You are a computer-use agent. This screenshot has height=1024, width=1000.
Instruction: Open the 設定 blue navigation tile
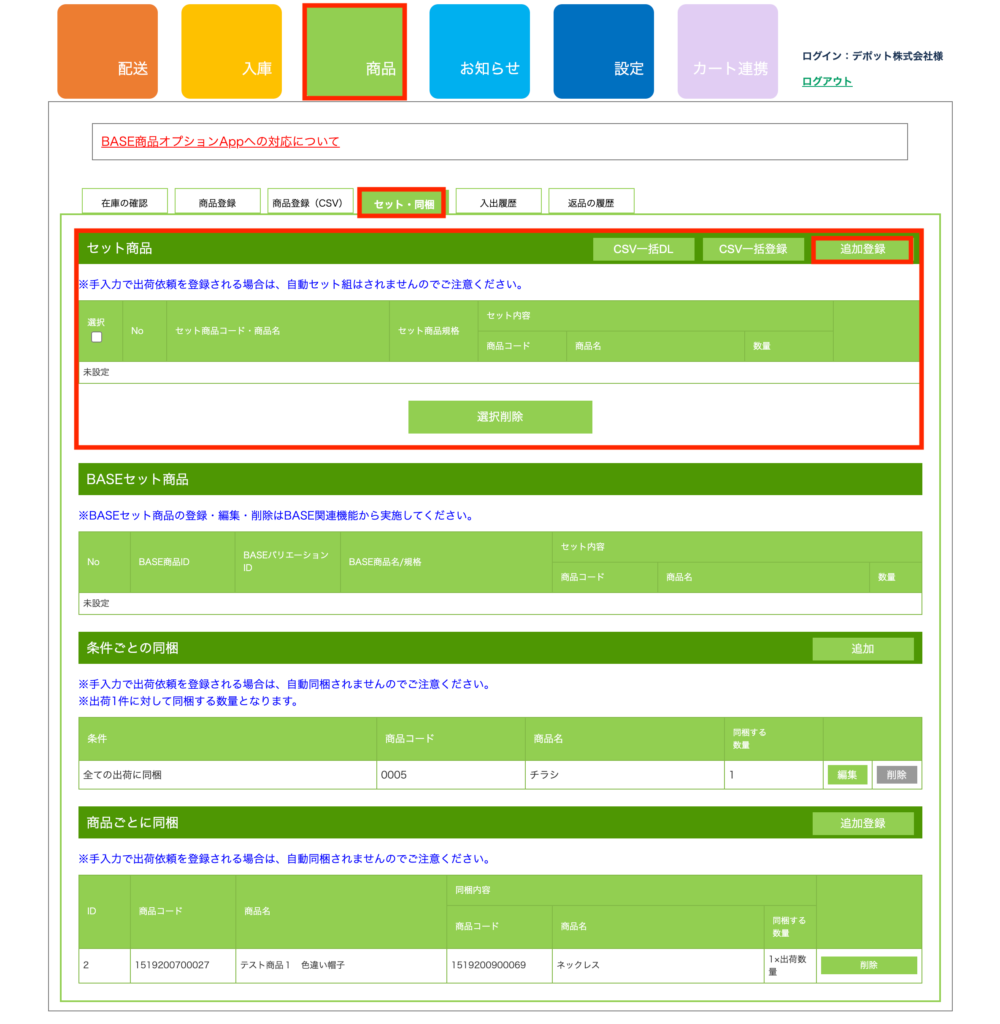(603, 52)
